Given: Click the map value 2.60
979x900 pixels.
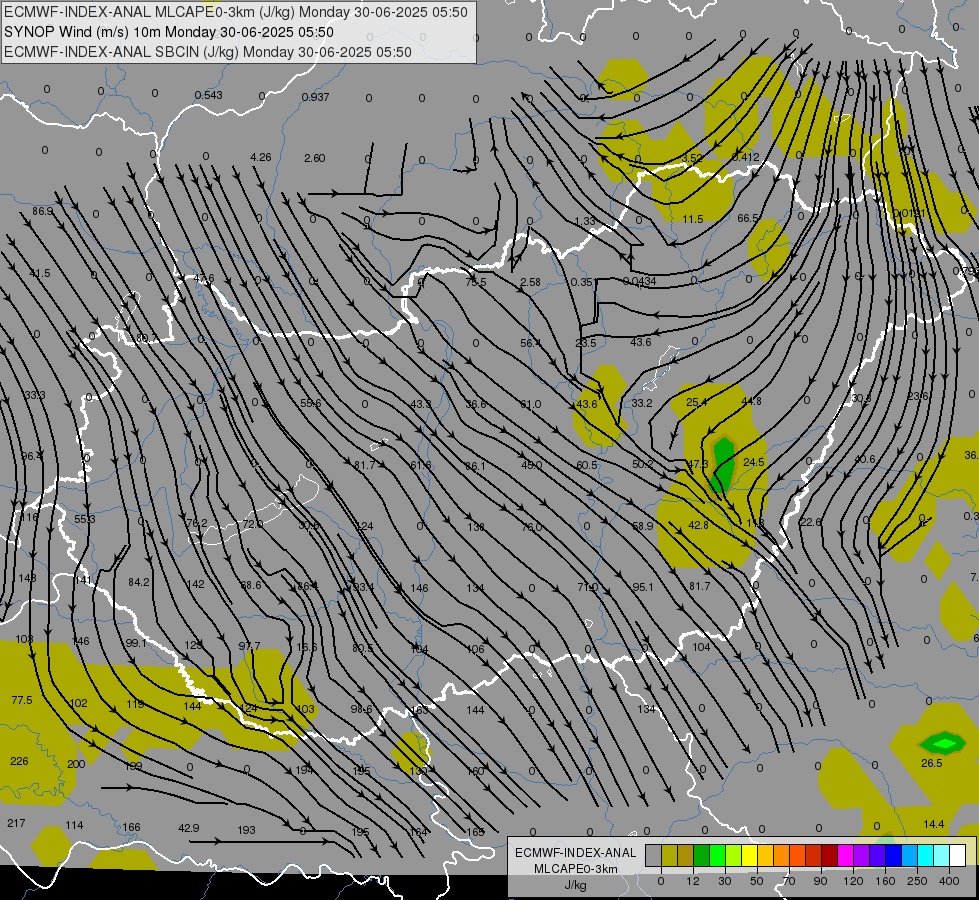Looking at the screenshot, I should coord(315,158).
